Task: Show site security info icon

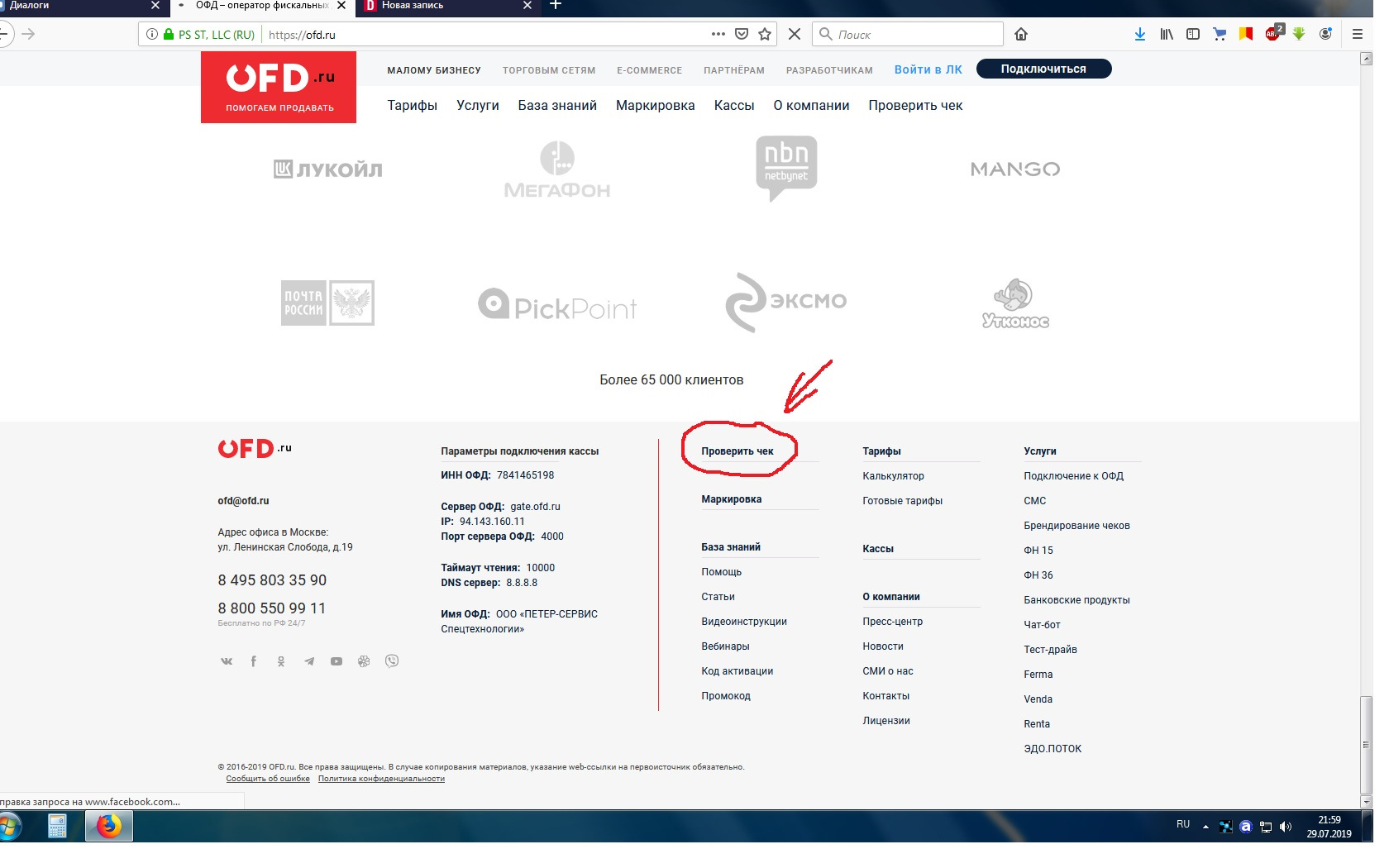Action: click(151, 34)
